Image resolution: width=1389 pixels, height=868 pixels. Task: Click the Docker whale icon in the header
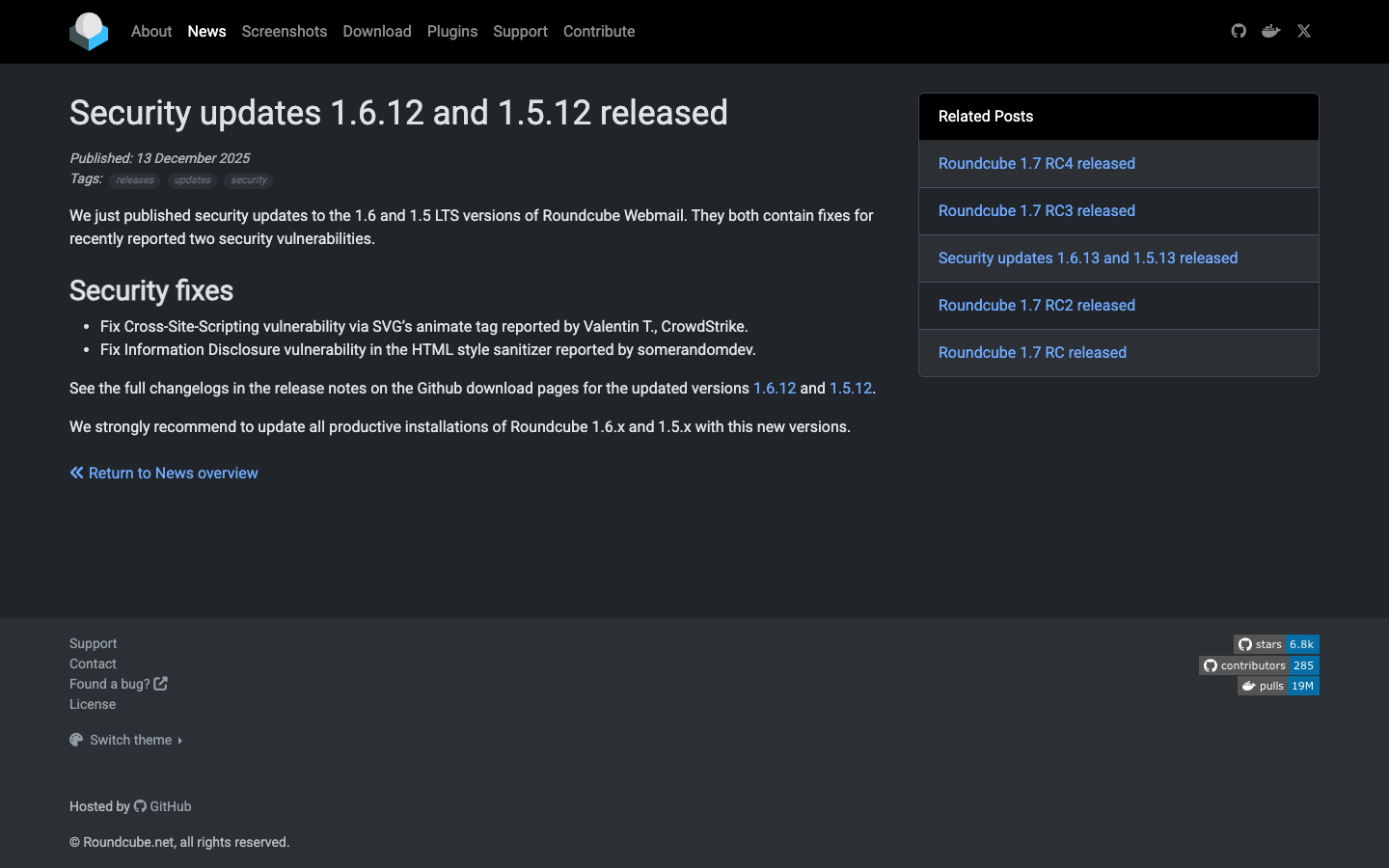1270,31
